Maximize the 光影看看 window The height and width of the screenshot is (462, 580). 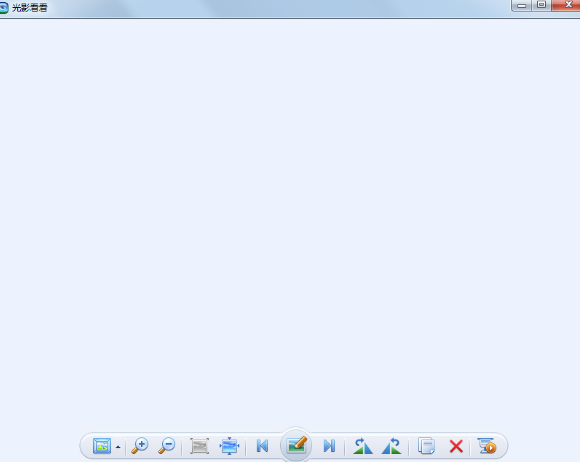[542, 5]
